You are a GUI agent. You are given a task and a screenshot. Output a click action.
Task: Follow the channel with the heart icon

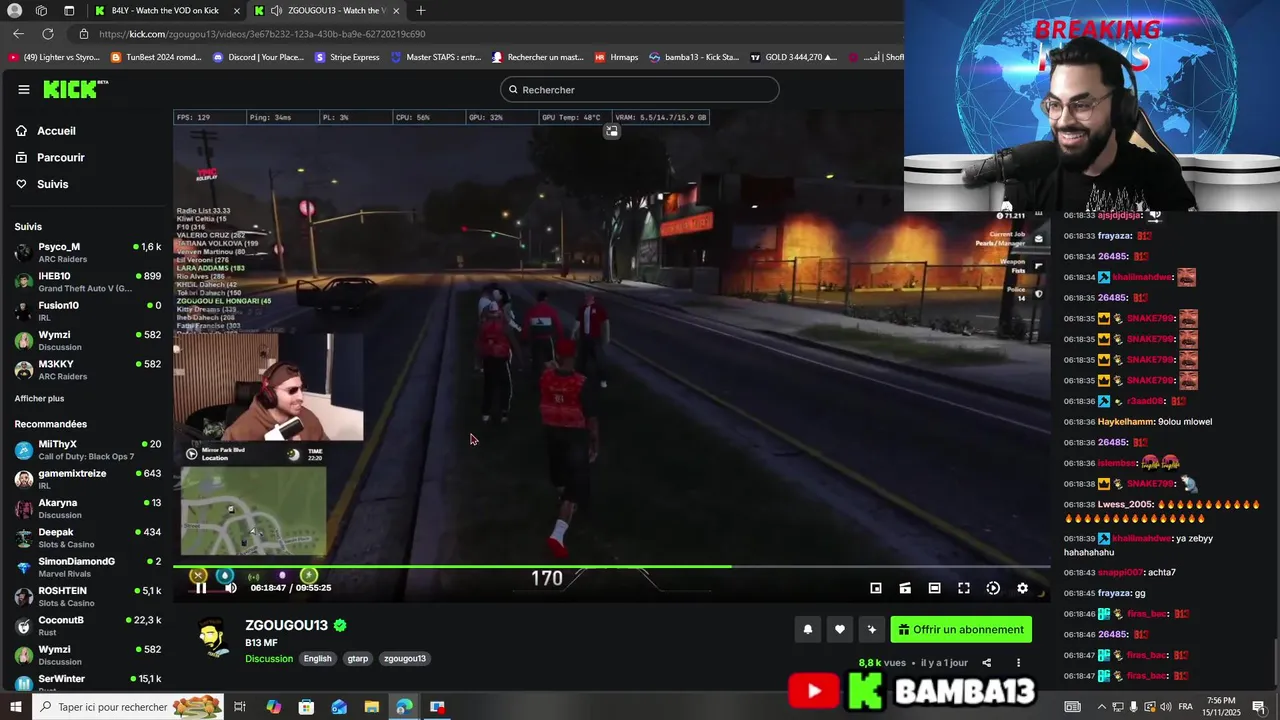coord(840,629)
